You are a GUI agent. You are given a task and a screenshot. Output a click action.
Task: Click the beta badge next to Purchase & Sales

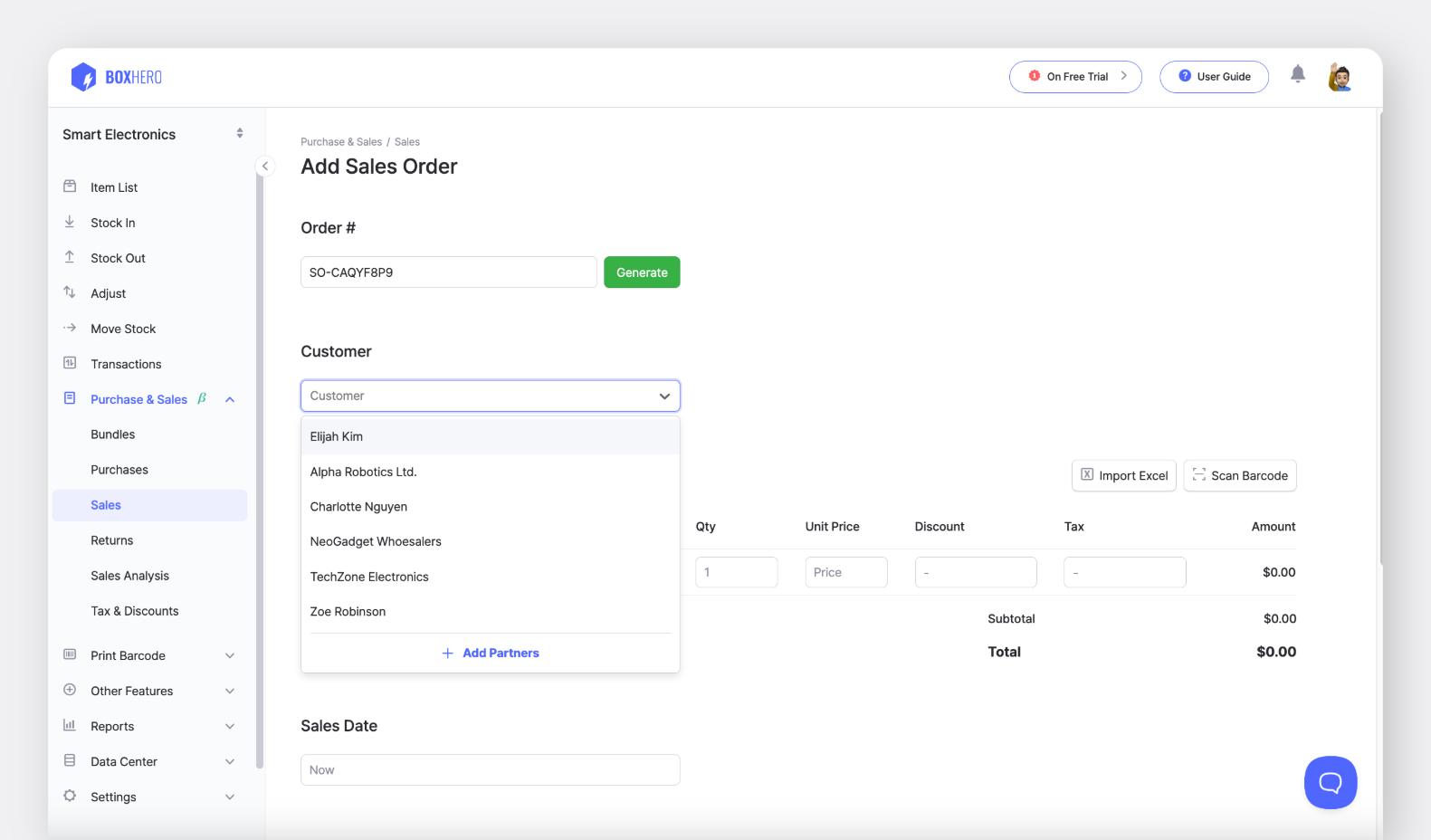click(202, 398)
